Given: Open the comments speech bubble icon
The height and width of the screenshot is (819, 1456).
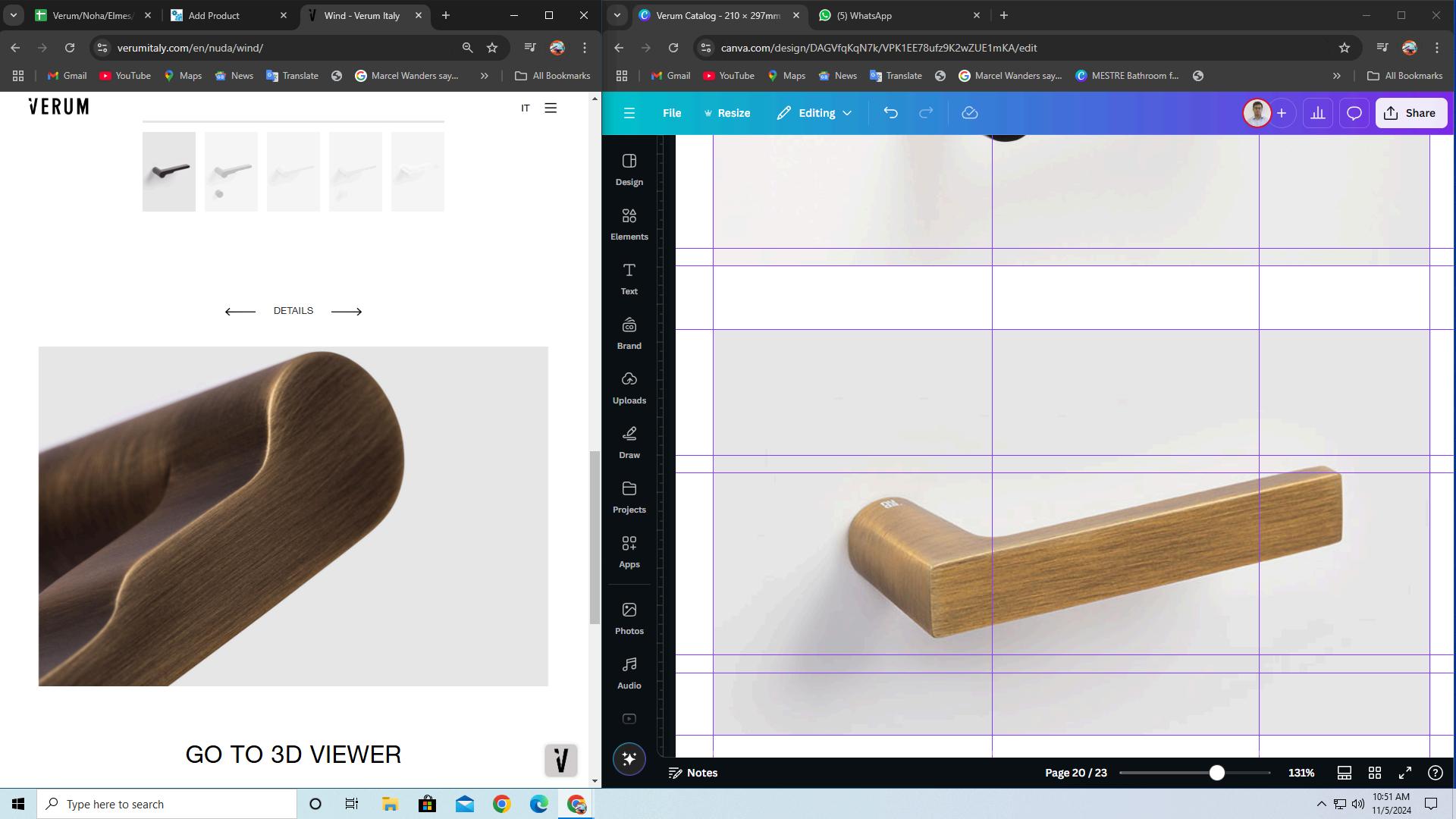Looking at the screenshot, I should [1354, 113].
